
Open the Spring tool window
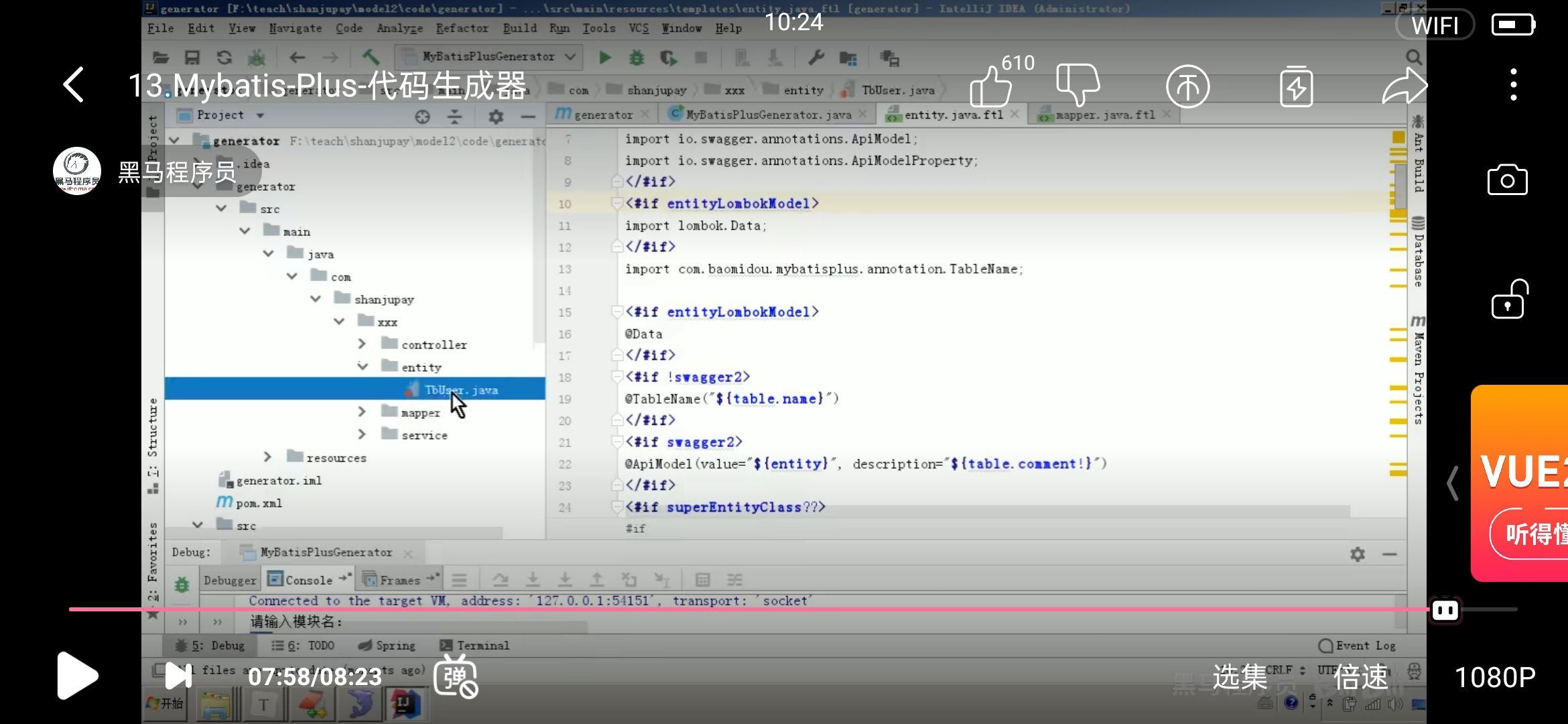[x=387, y=646]
